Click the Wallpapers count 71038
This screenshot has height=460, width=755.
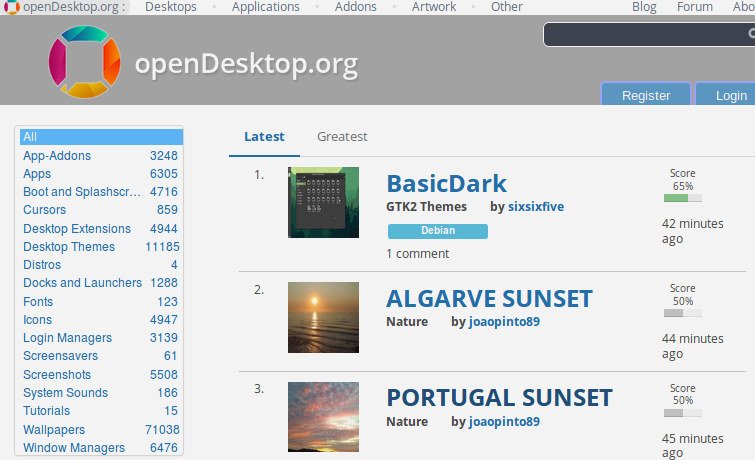point(162,429)
